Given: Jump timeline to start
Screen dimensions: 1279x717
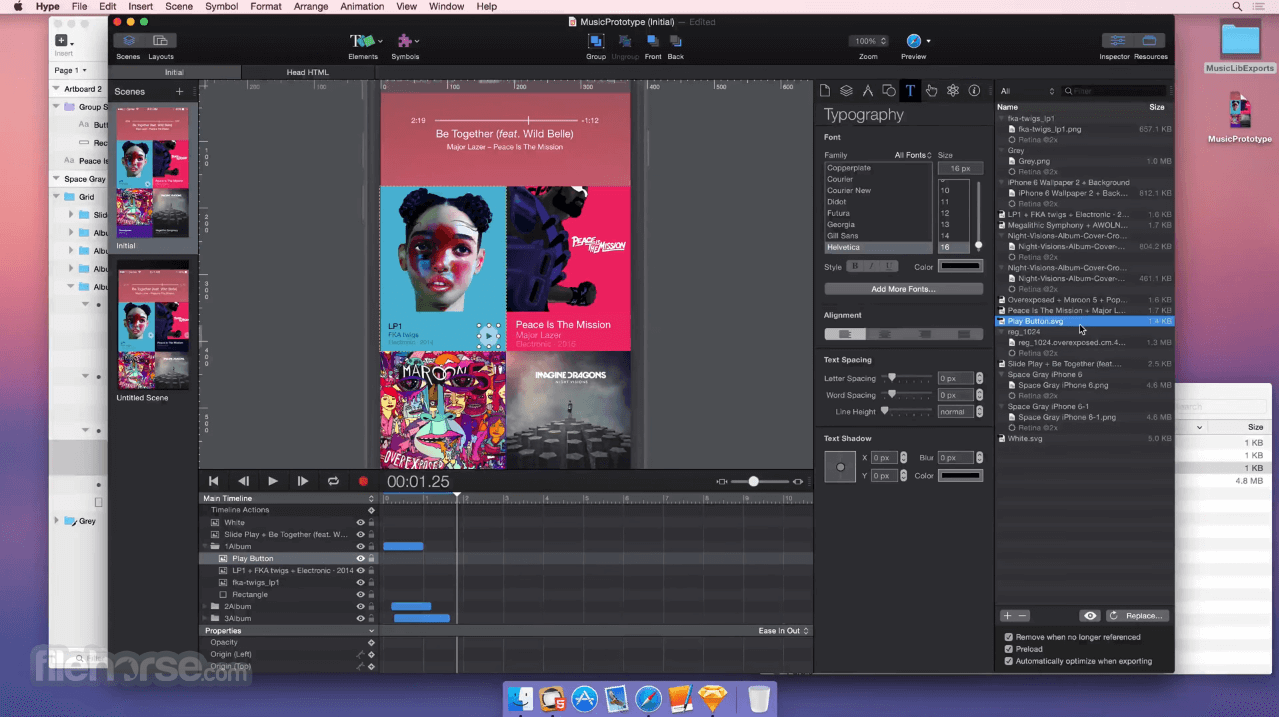Looking at the screenshot, I should click(x=213, y=481).
